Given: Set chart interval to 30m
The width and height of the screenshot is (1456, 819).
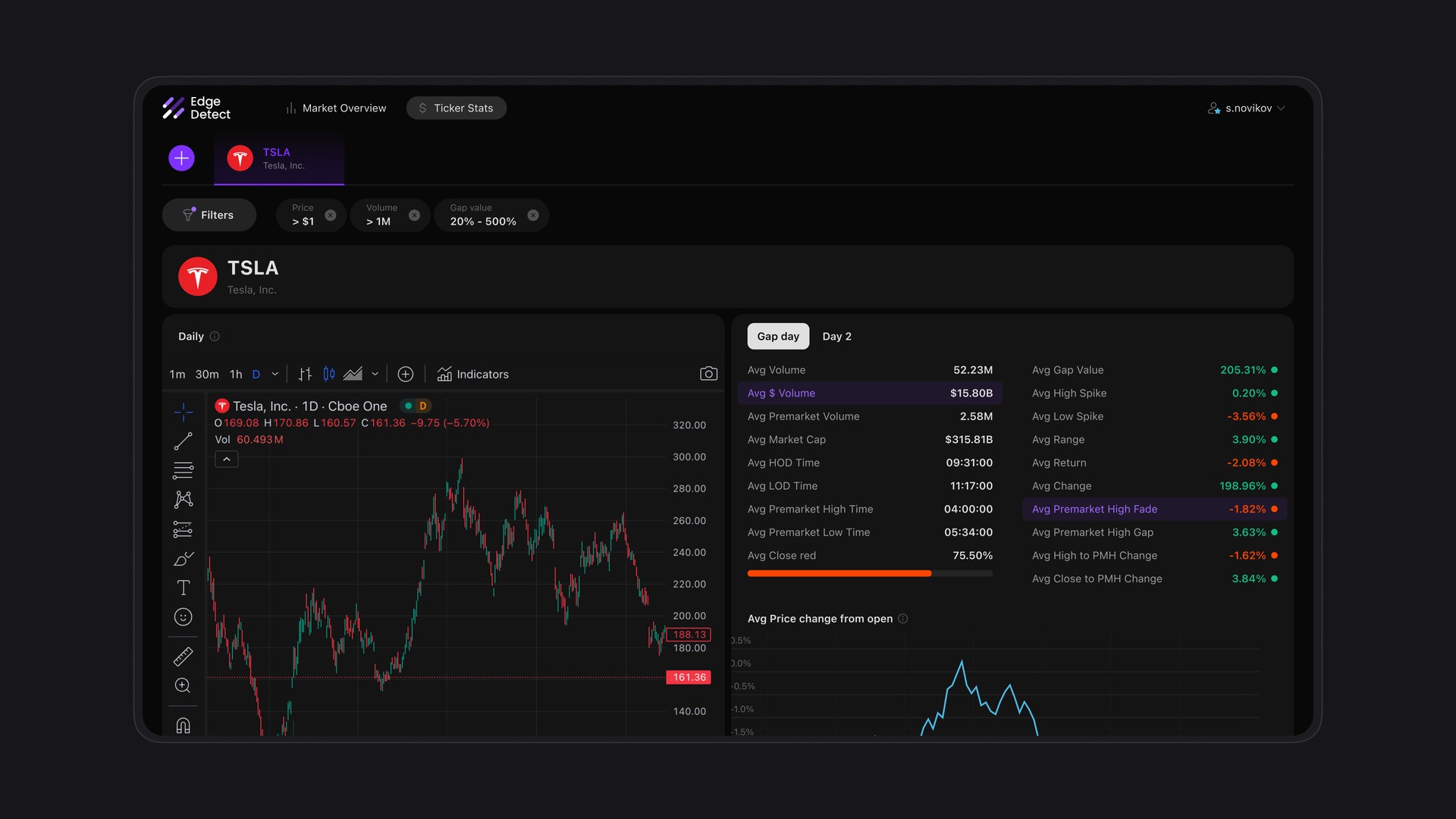Looking at the screenshot, I should 207,374.
